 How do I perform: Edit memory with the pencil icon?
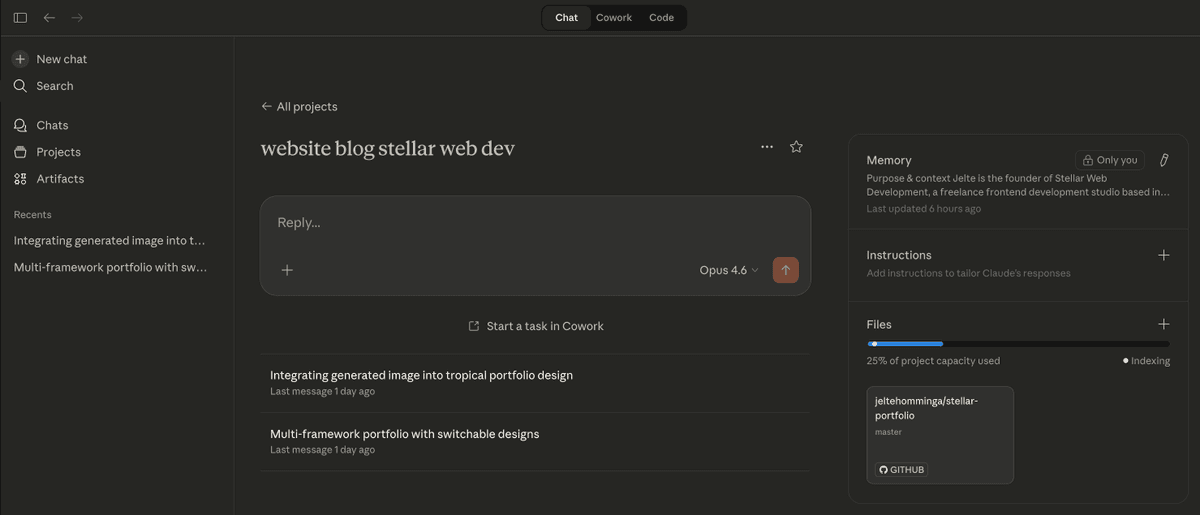pos(1164,160)
